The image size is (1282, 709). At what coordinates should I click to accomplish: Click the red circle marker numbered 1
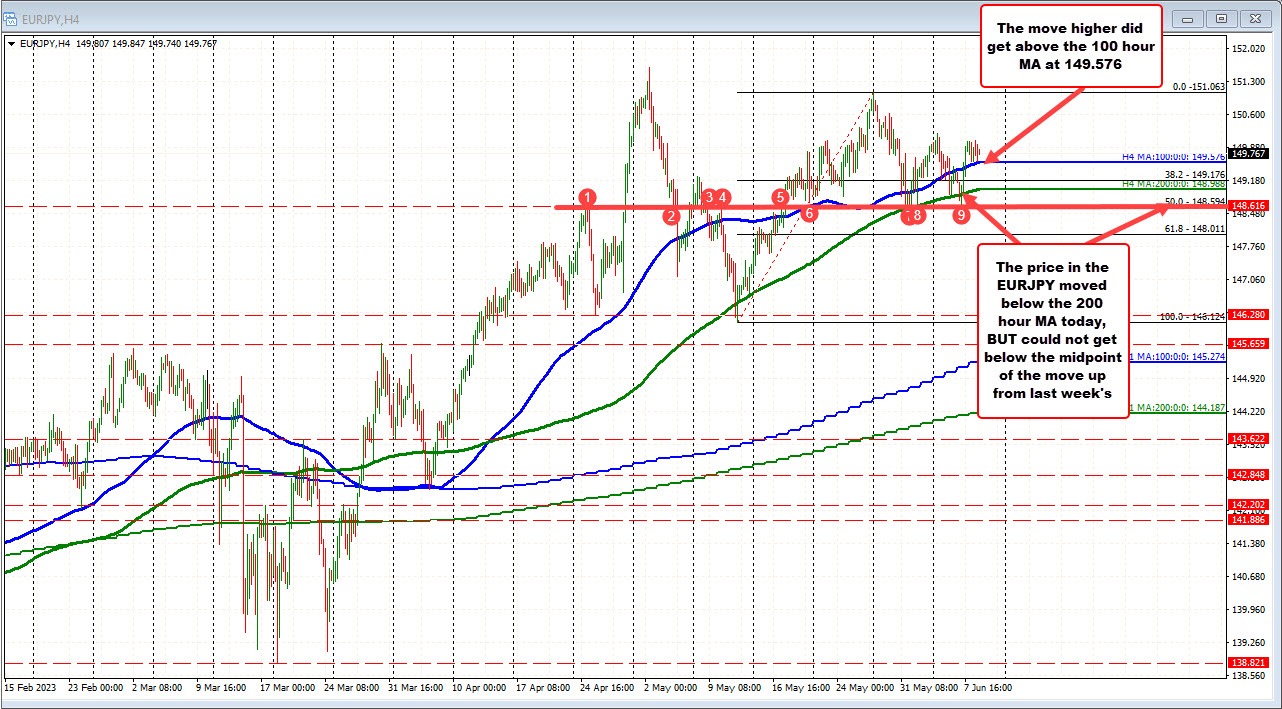(588, 196)
